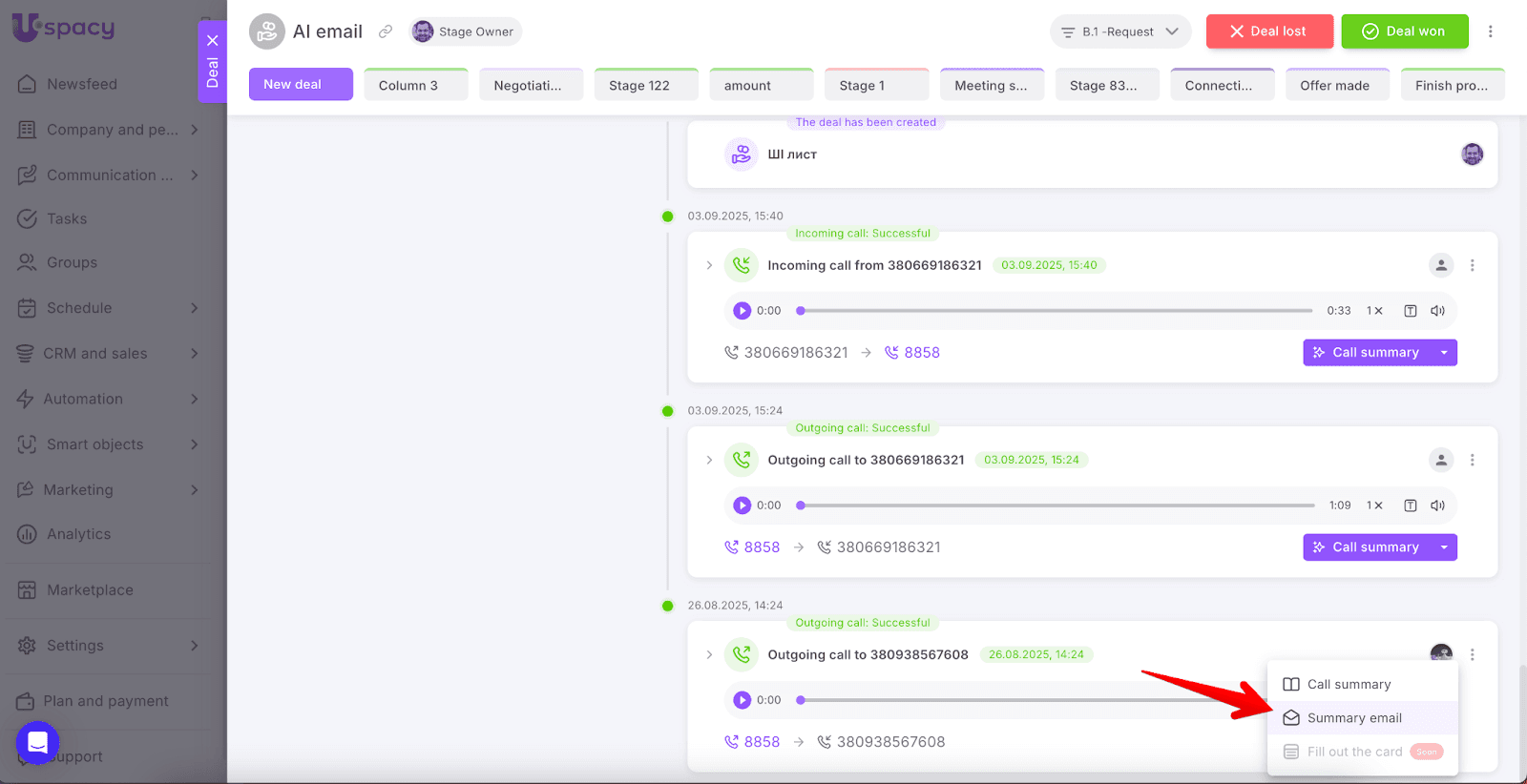Open dropdown arrow beside incoming call's Call summary
This screenshot has height=784, width=1527.
(1444, 353)
